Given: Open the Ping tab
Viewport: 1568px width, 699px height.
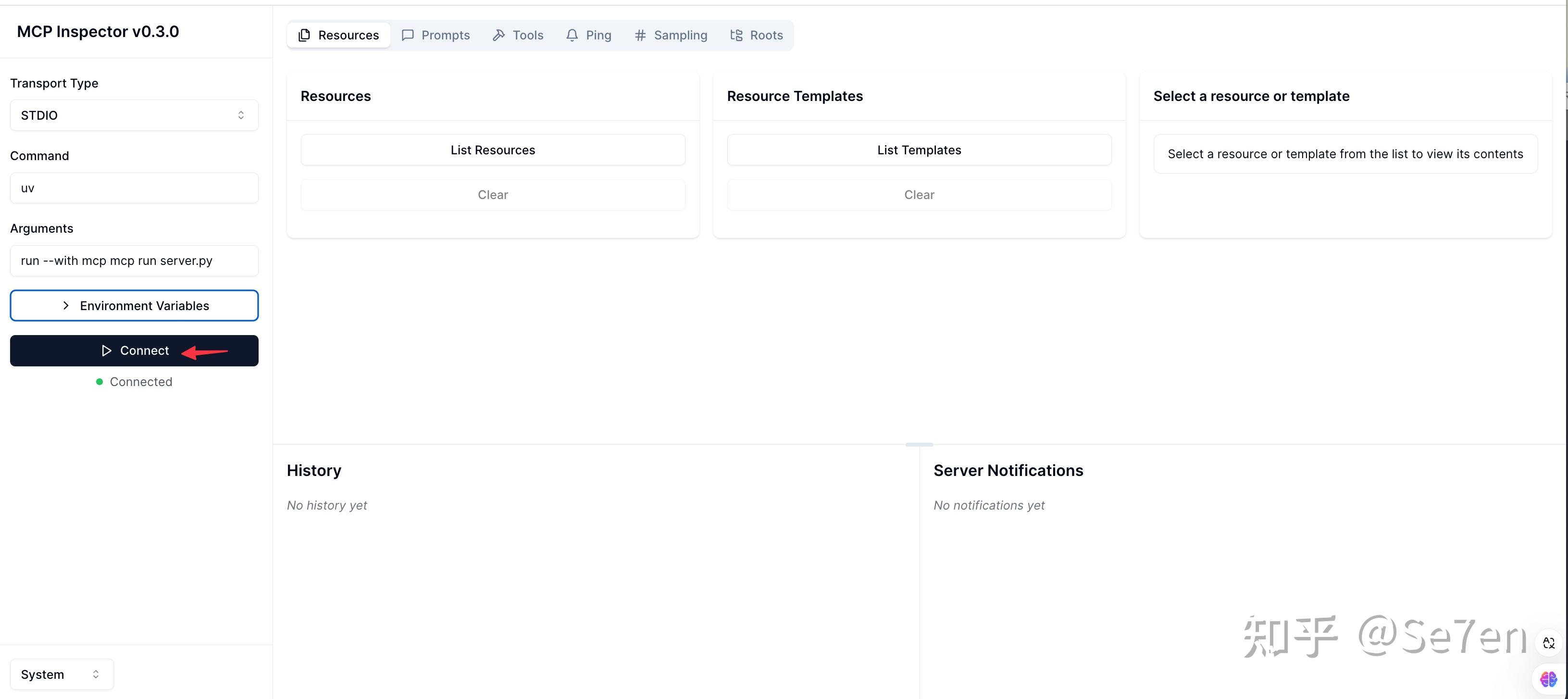Looking at the screenshot, I should click(x=589, y=35).
